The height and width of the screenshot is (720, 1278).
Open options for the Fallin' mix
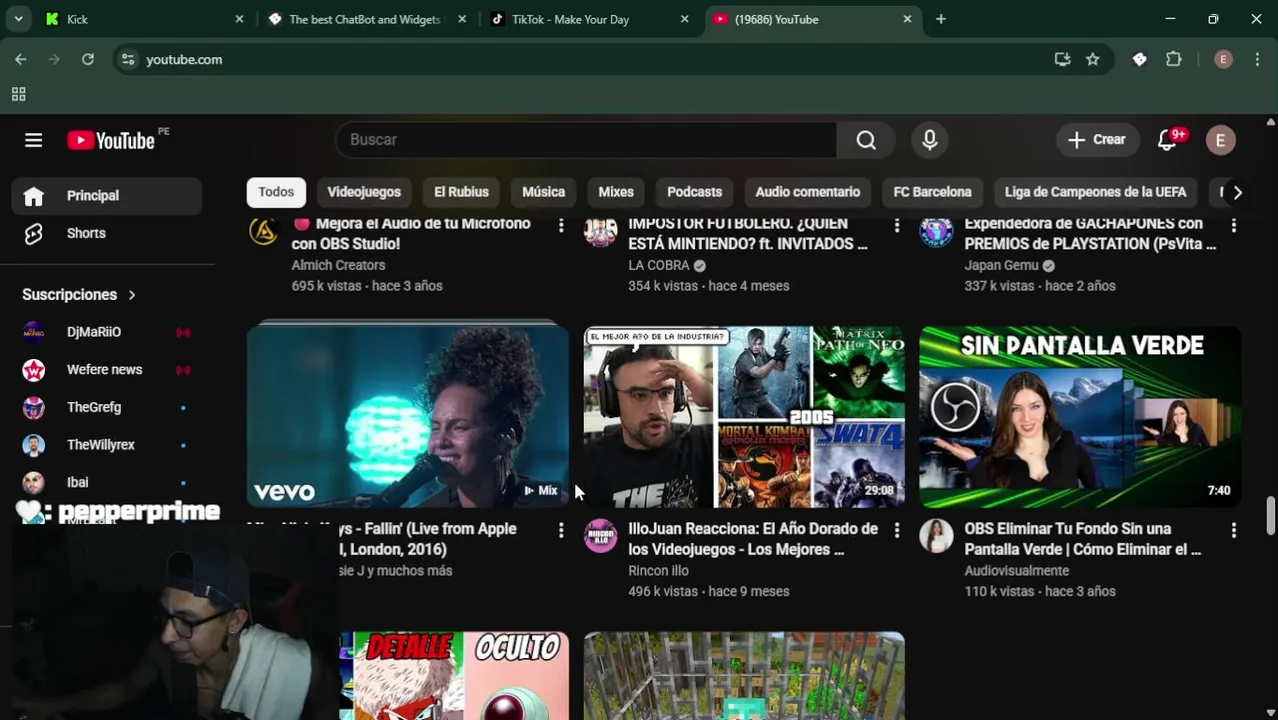(x=561, y=530)
